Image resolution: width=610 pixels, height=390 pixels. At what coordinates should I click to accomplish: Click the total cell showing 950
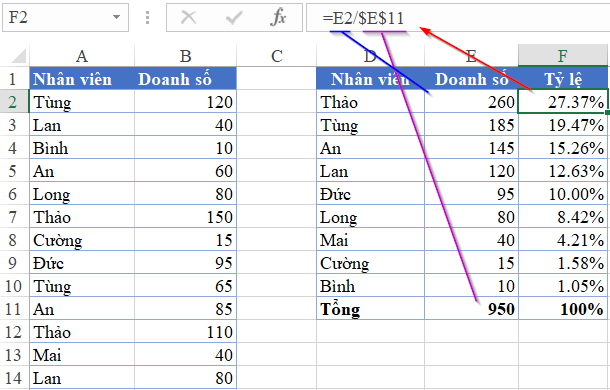click(472, 309)
